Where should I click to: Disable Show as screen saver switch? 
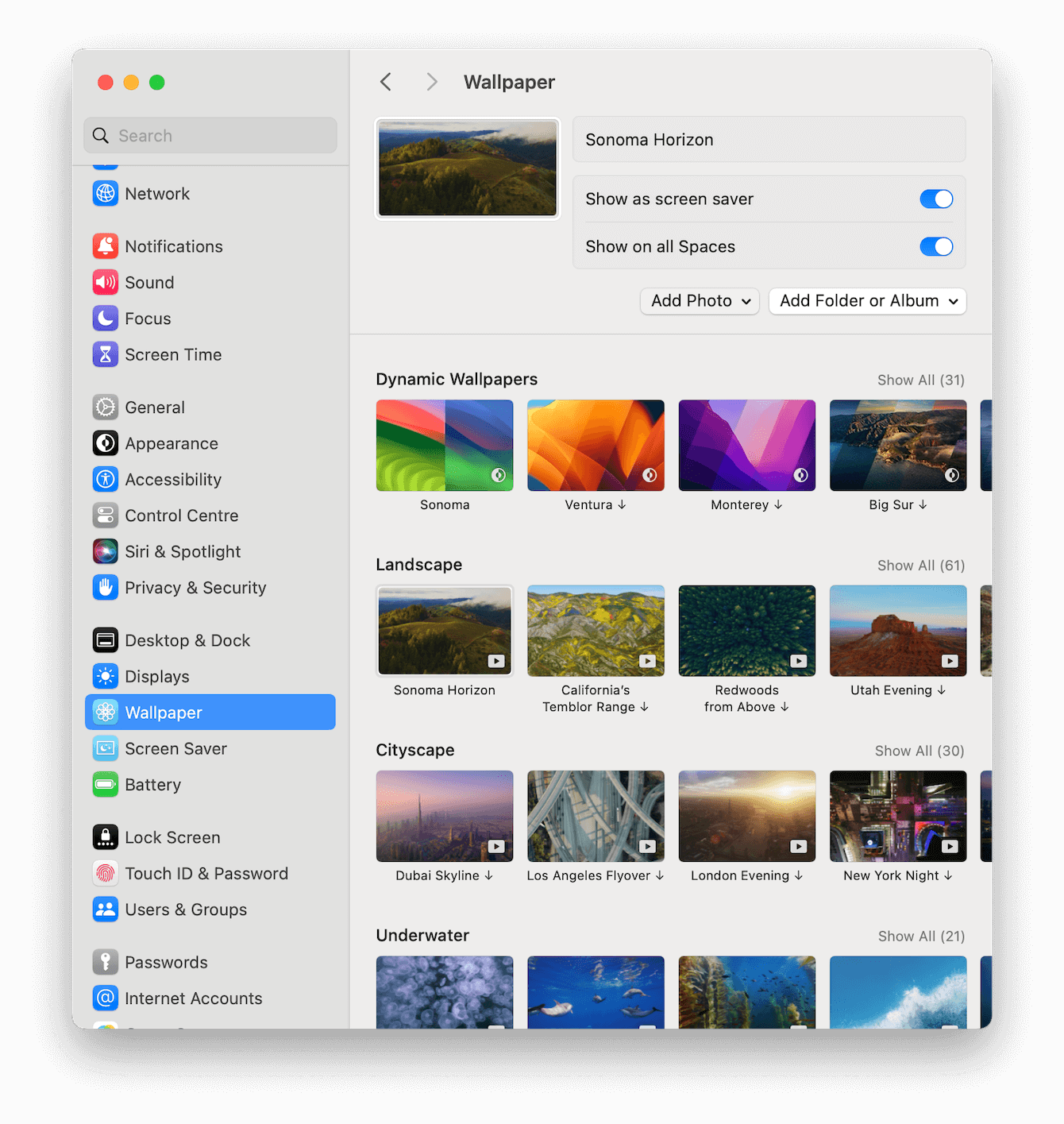point(936,199)
